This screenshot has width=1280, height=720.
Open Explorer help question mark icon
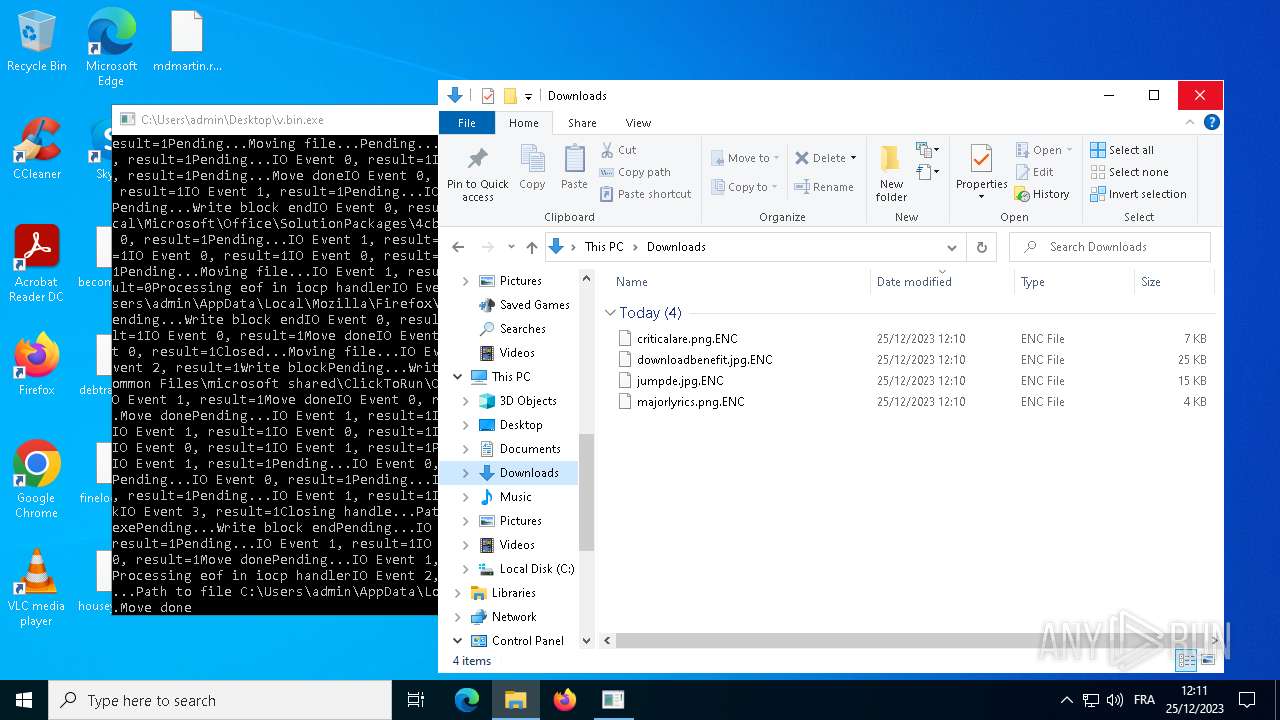[x=1212, y=123]
